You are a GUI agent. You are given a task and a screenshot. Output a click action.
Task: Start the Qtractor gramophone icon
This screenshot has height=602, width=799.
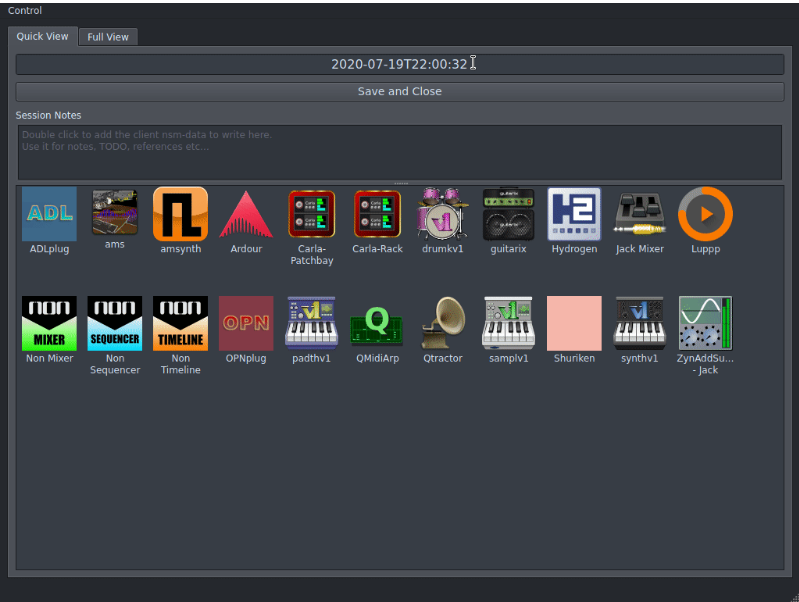(443, 324)
